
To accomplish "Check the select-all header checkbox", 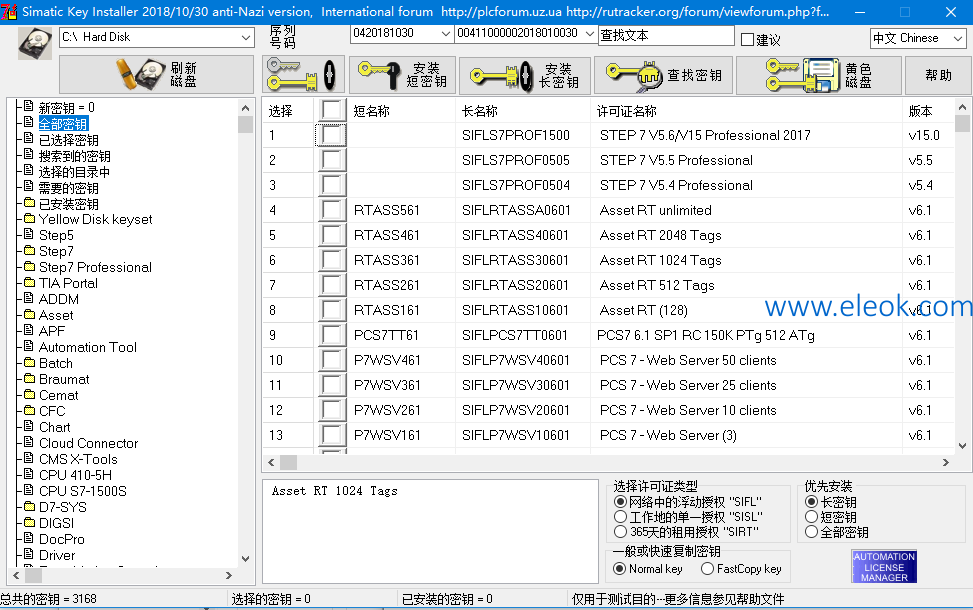I will click(332, 110).
